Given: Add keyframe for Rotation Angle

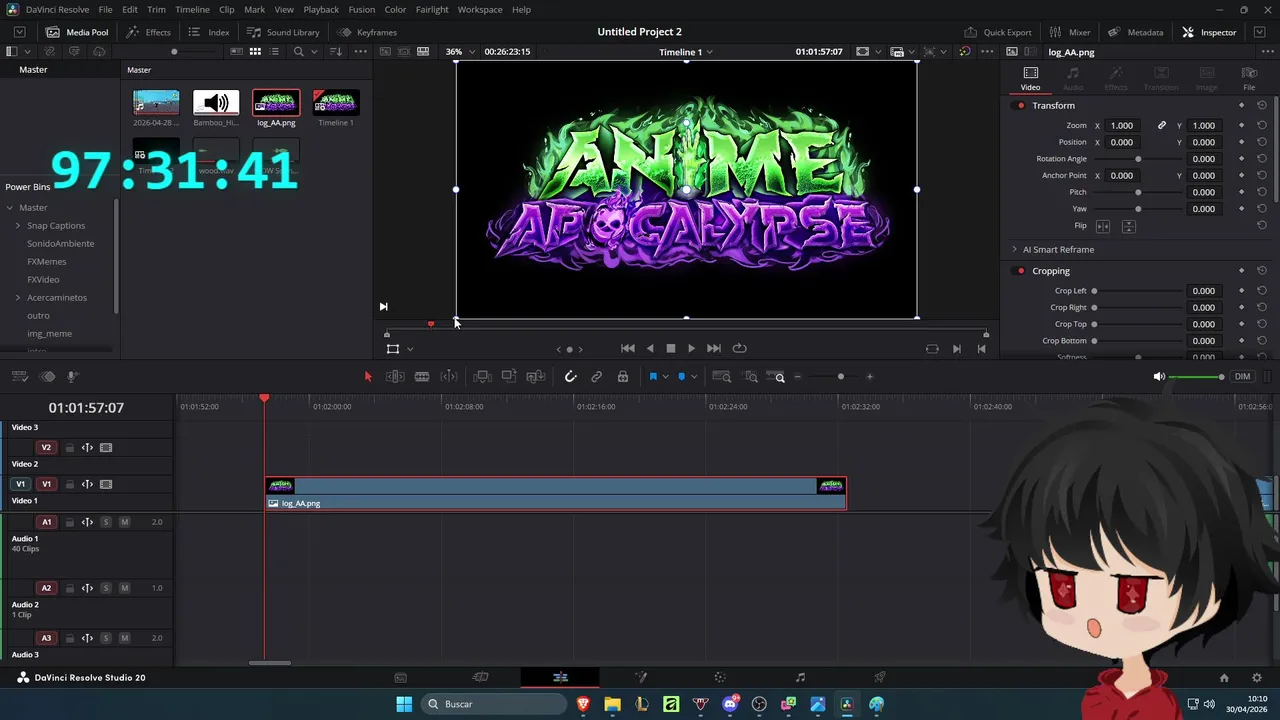Looking at the screenshot, I should pos(1242,159).
